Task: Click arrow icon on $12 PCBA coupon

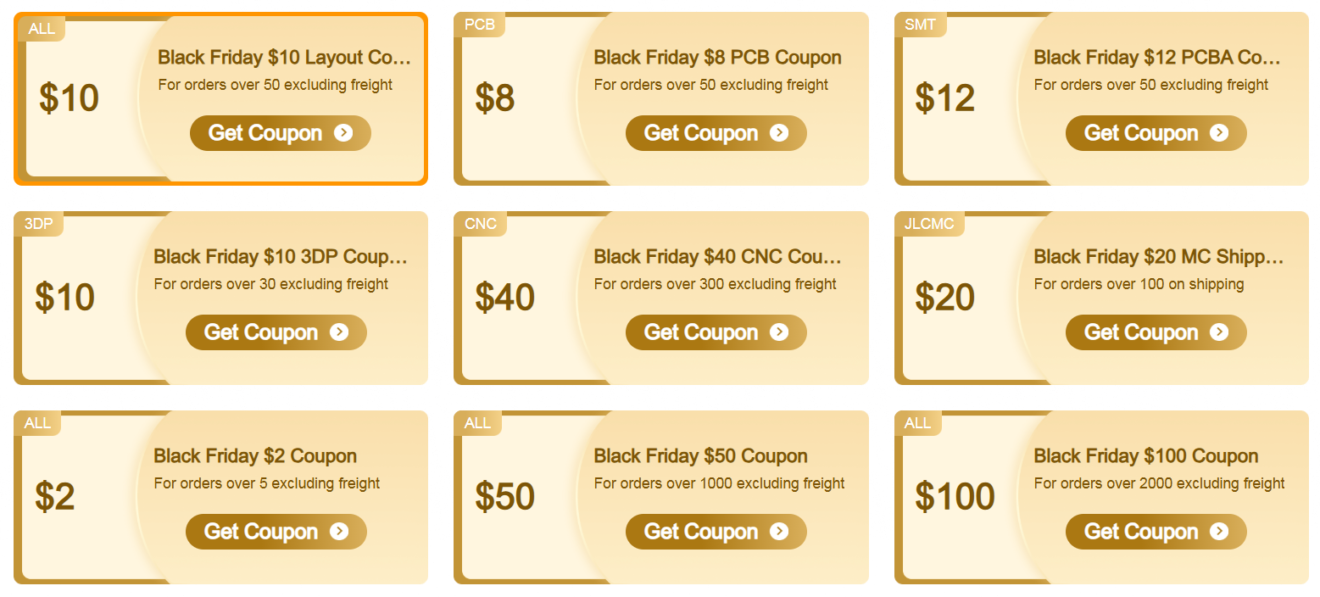Action: pyautogui.click(x=1219, y=133)
